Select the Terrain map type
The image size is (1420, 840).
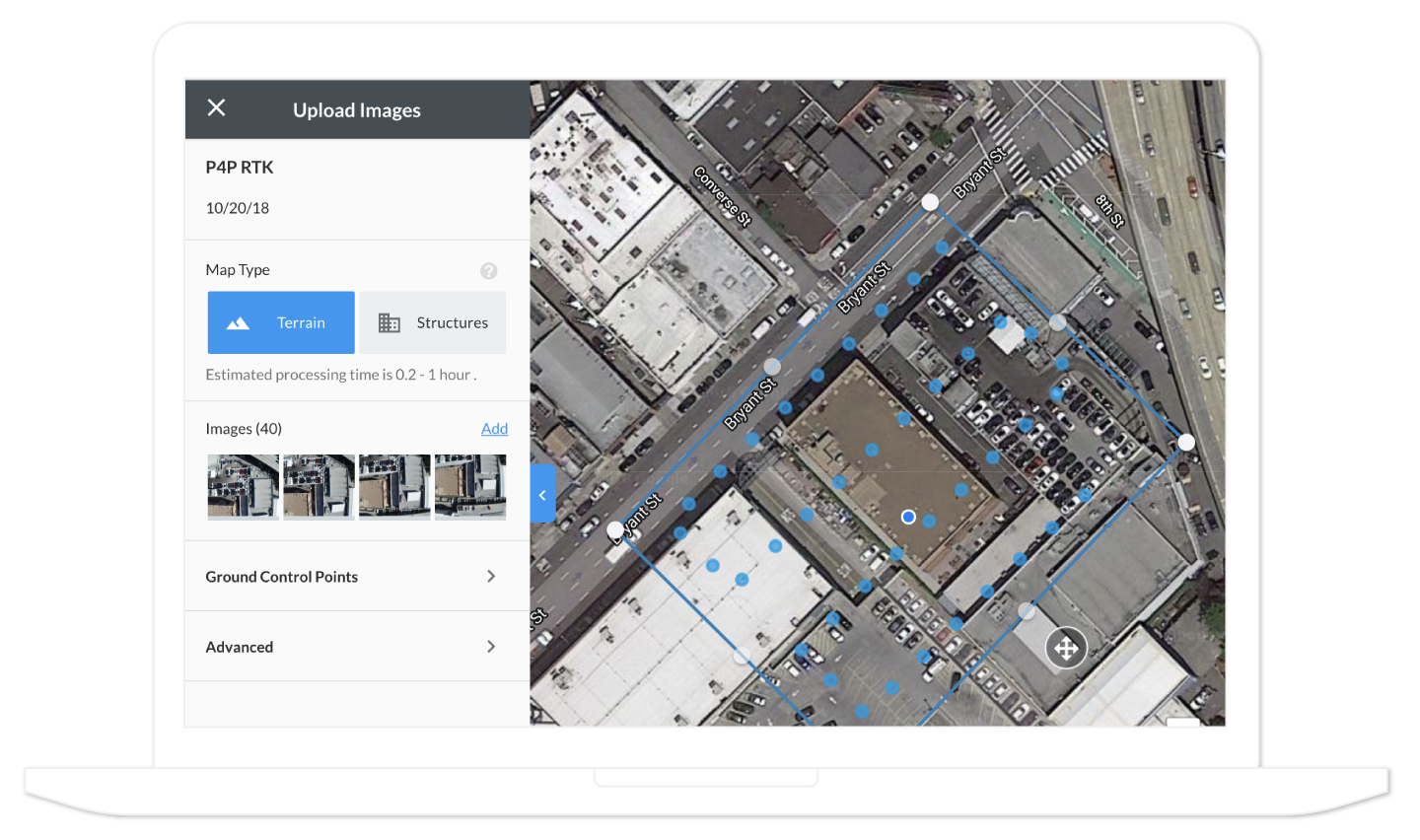point(281,322)
